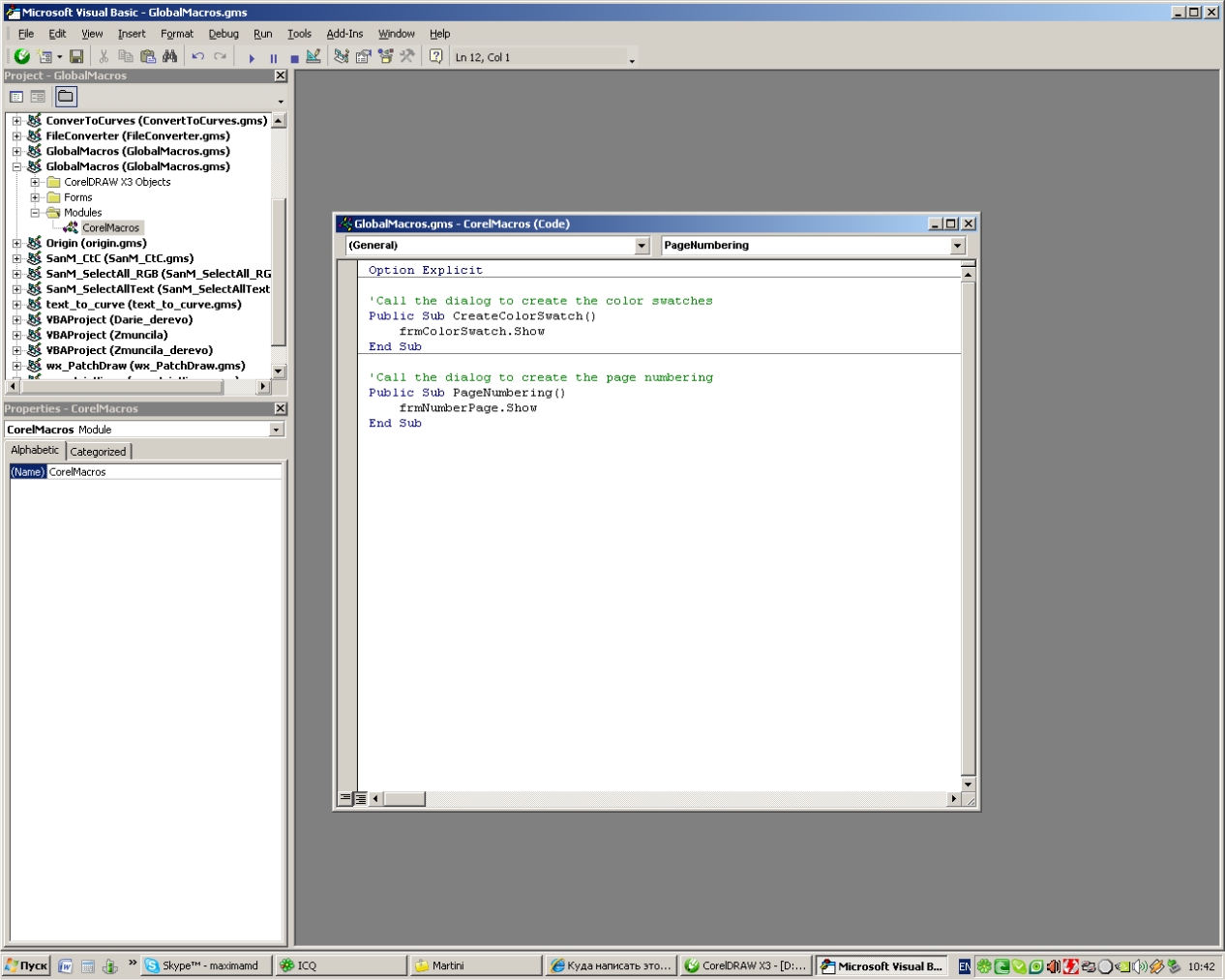Open the File menu
The width and height of the screenshot is (1225, 980).
pos(26,34)
